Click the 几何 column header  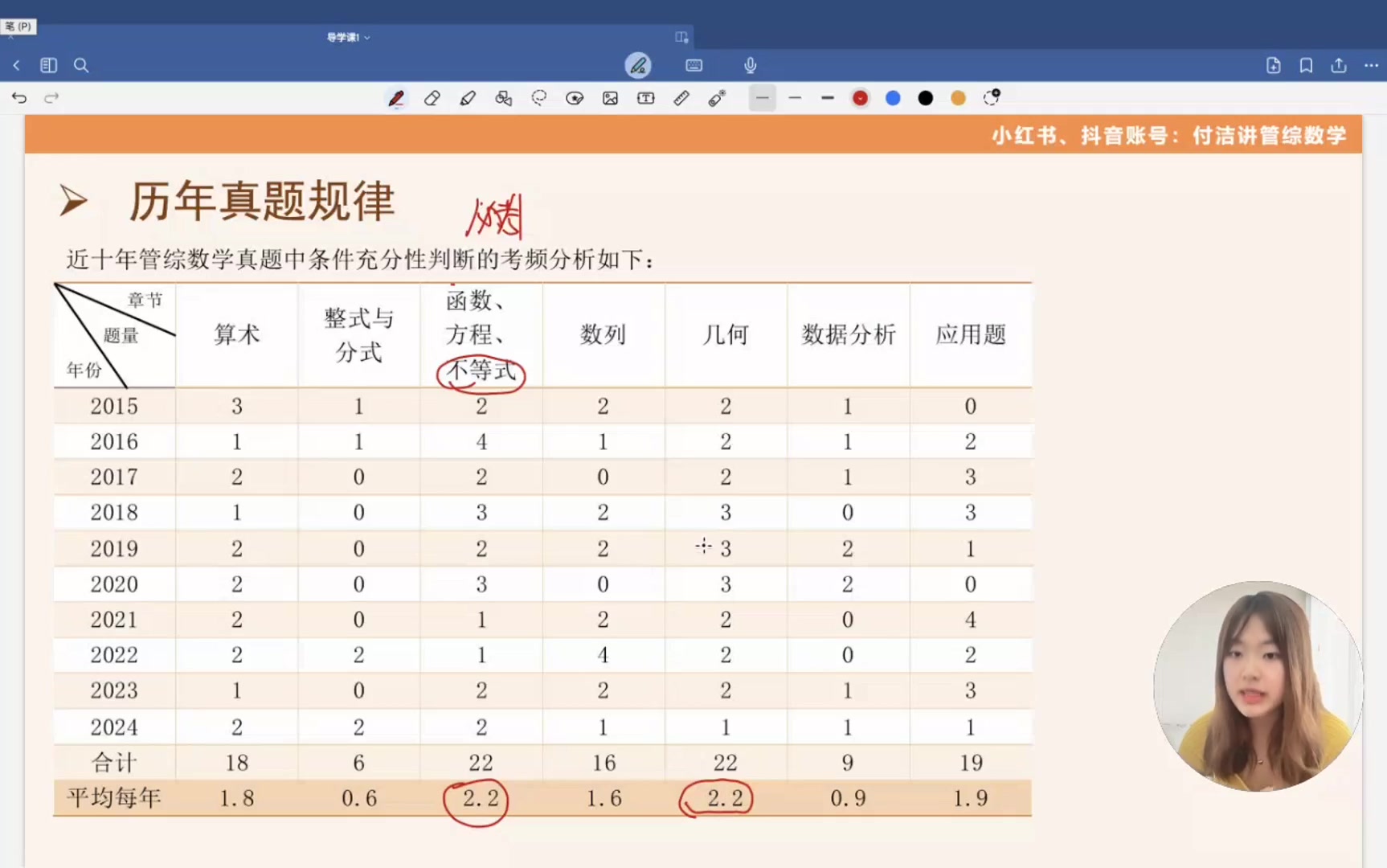(726, 334)
